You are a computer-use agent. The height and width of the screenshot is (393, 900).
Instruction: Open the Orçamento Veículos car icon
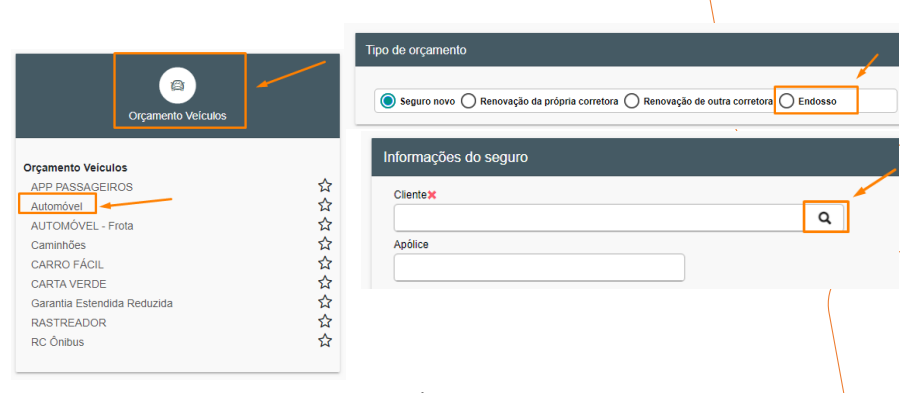coord(177,85)
